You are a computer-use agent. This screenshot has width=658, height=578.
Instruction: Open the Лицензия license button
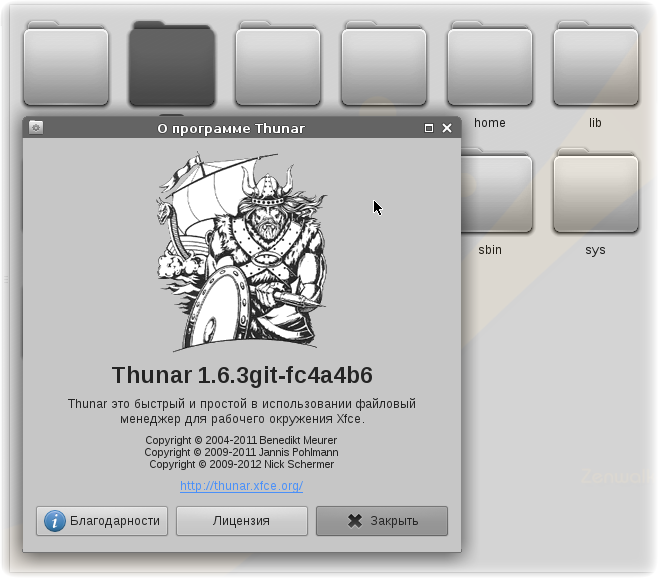[242, 520]
